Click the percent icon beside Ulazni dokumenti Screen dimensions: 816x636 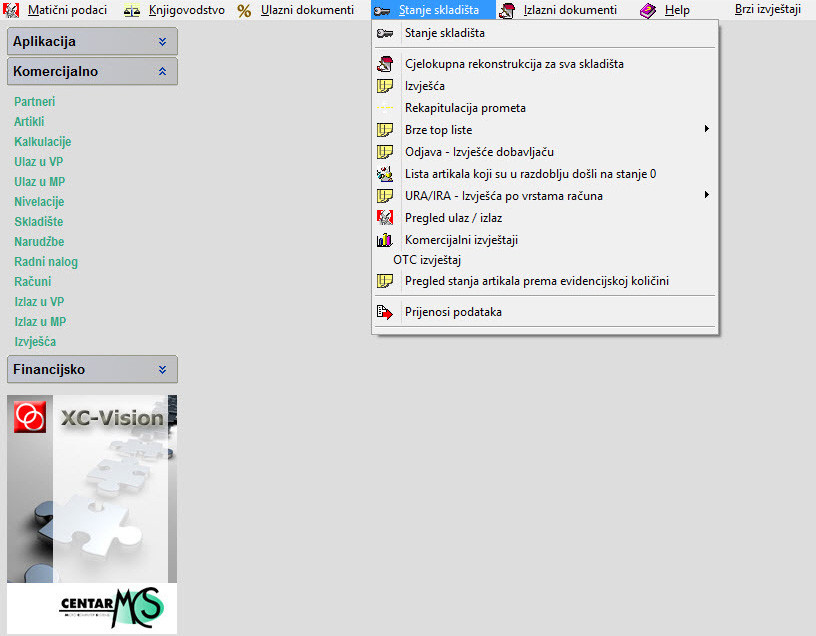(244, 10)
